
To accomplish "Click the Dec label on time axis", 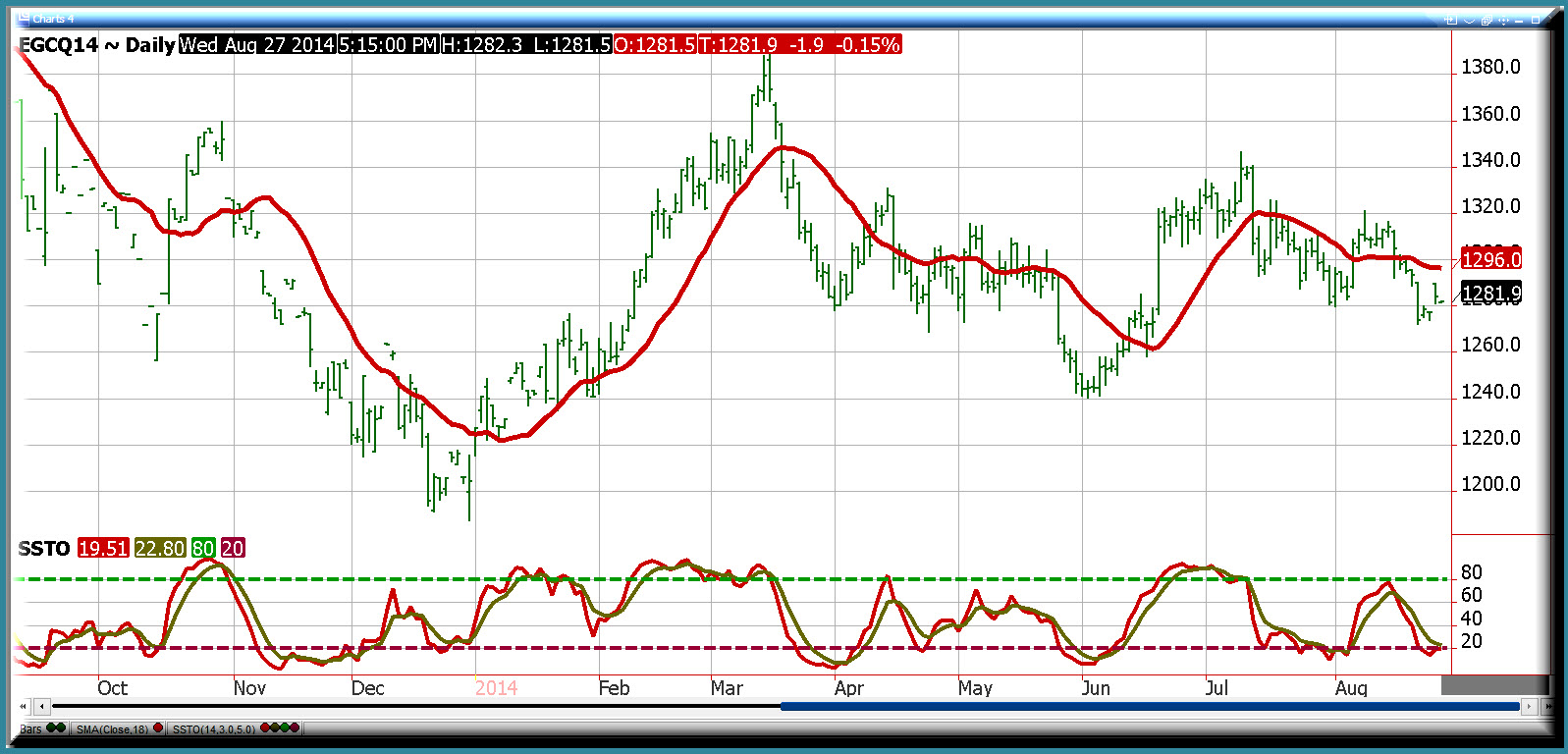I will pyautogui.click(x=368, y=688).
